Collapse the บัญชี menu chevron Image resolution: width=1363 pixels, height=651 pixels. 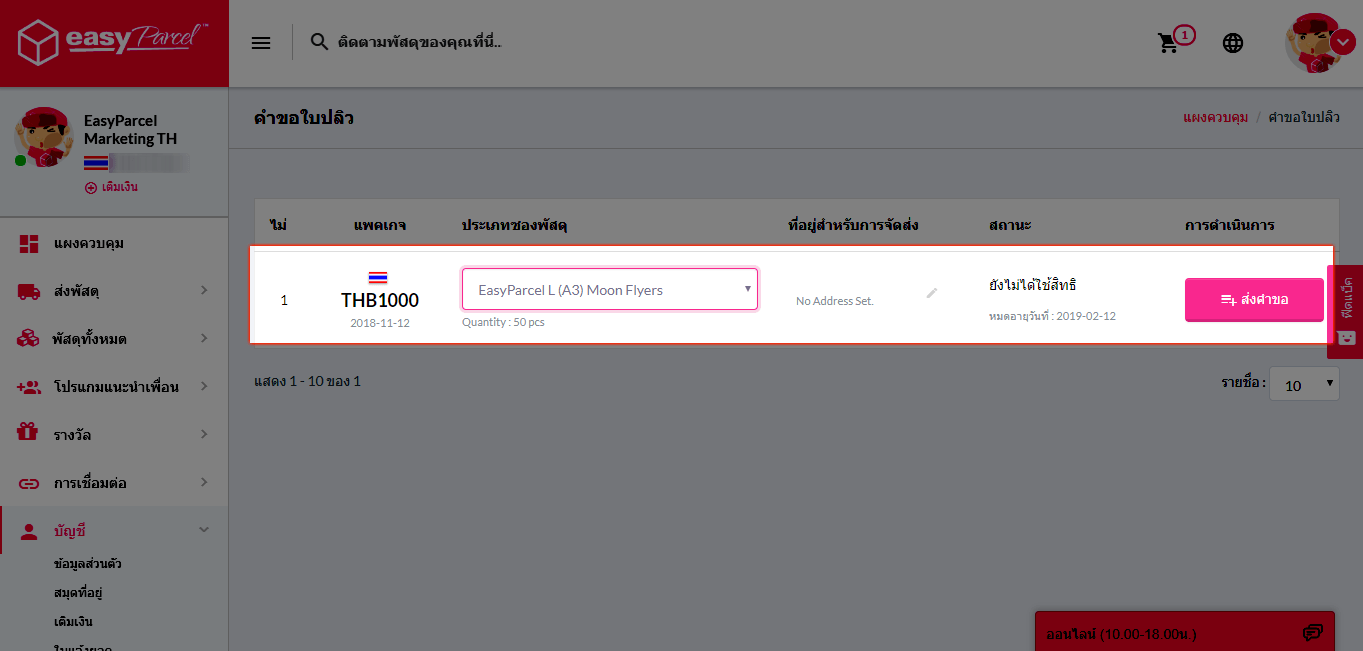(204, 530)
